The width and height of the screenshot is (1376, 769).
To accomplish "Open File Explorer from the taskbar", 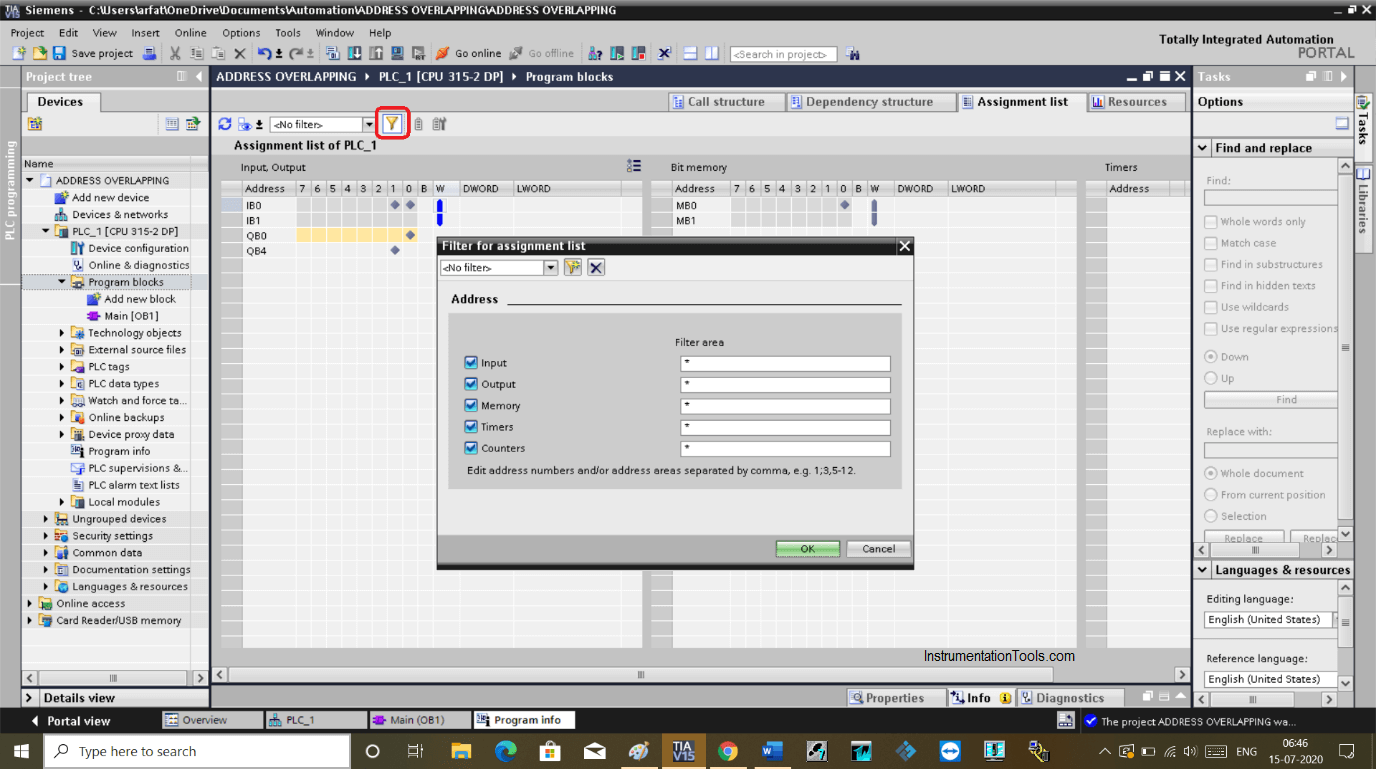I will (461, 751).
